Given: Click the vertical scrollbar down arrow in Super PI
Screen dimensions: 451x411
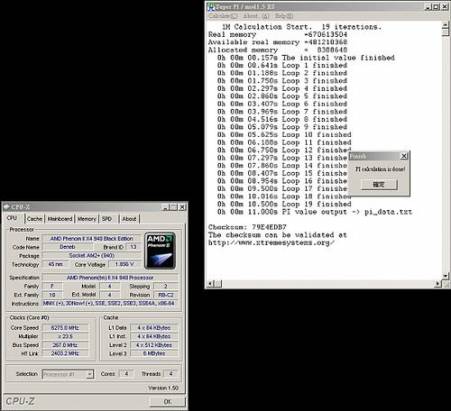Looking at the screenshot, I should (445, 276).
